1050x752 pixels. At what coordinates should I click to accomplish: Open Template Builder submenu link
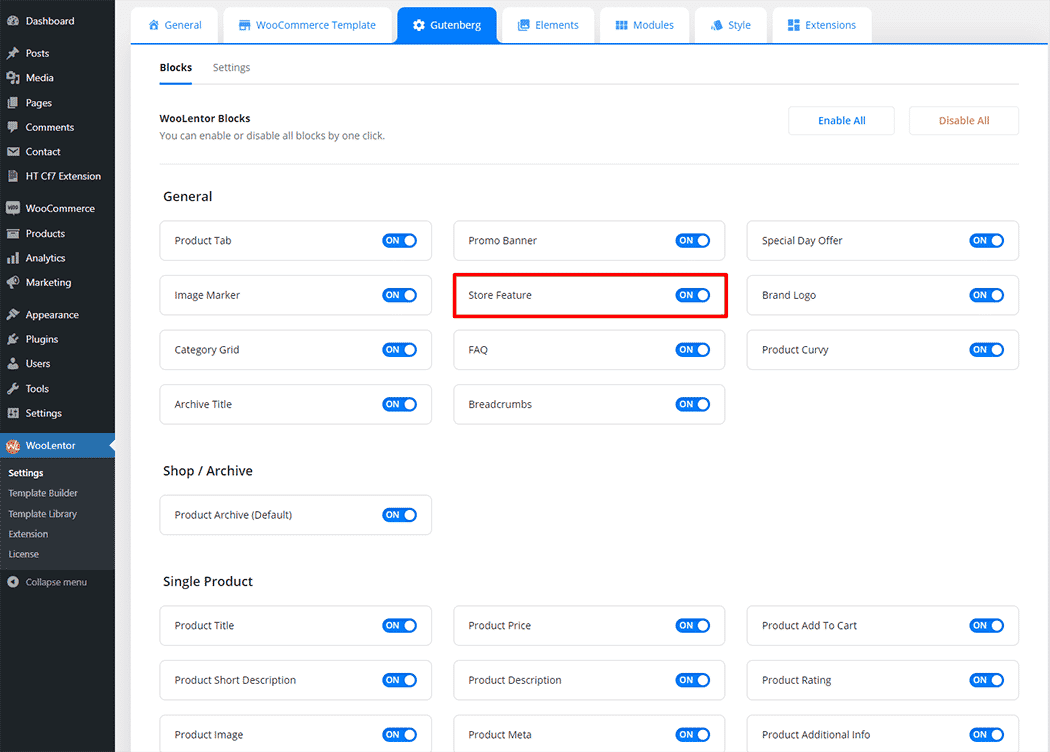pyautogui.click(x=43, y=493)
